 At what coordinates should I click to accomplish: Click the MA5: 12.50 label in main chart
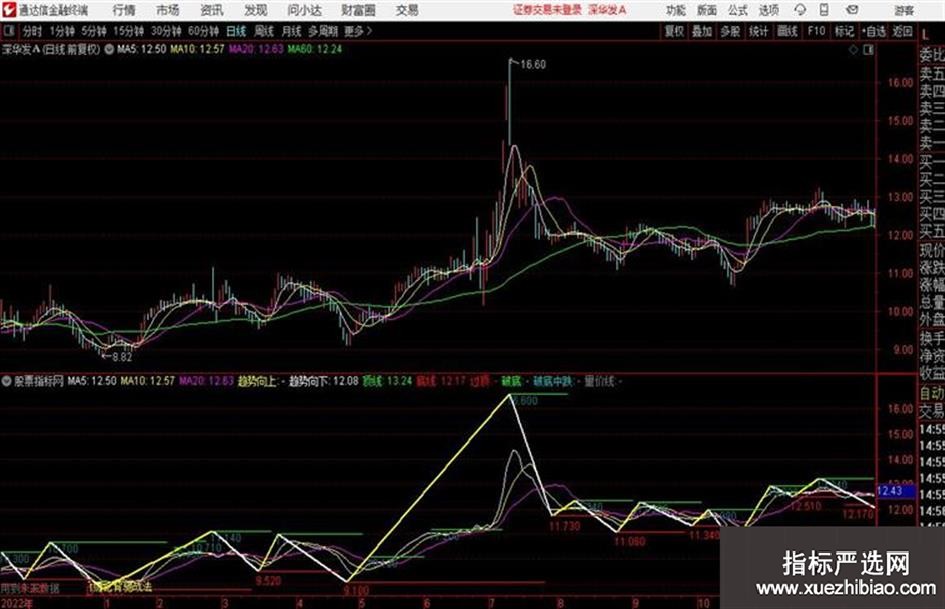point(142,49)
